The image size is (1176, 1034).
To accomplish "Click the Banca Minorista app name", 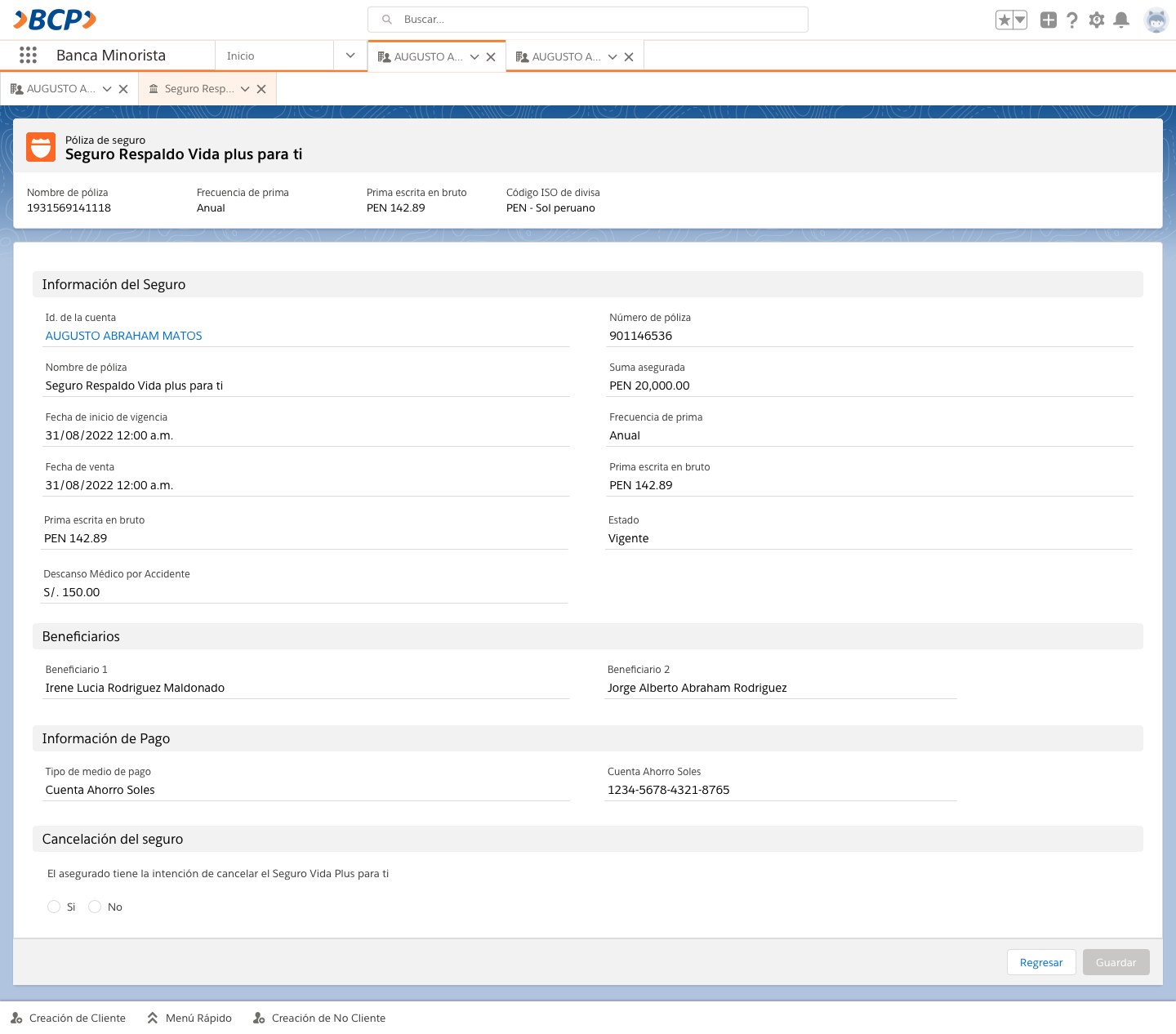I will 111,56.
